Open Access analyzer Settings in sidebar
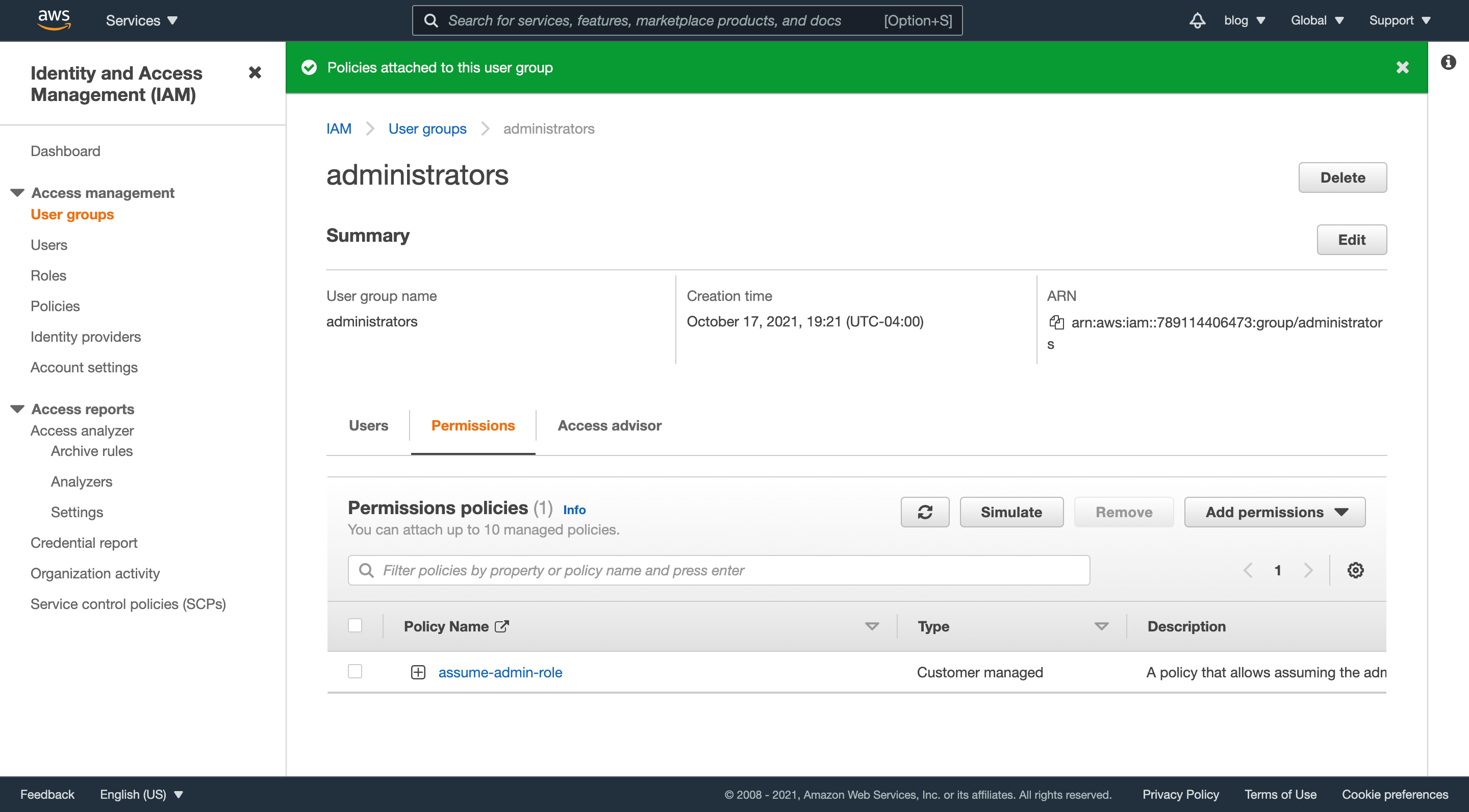This screenshot has width=1469, height=812. [77, 512]
